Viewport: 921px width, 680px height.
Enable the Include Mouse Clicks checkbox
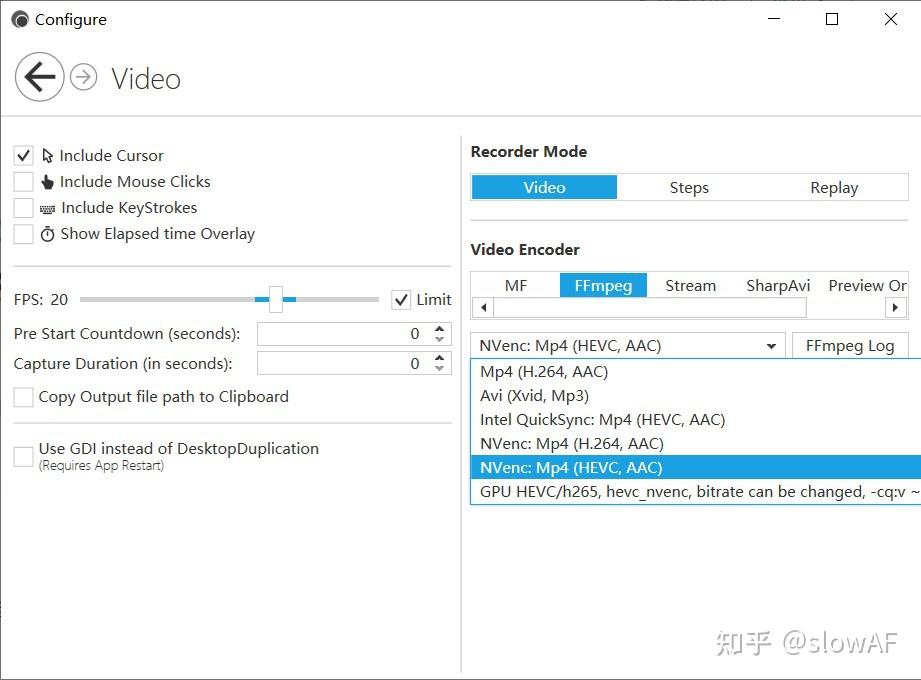(23, 182)
